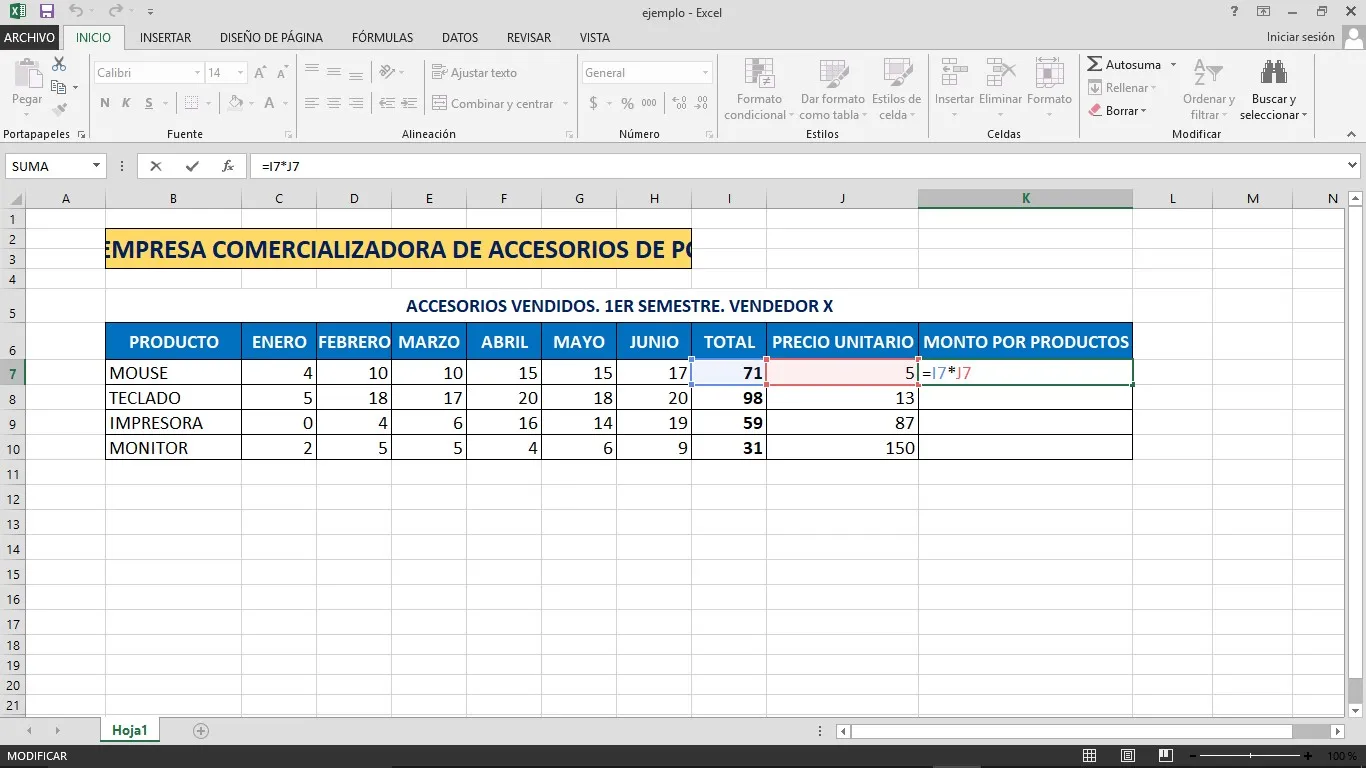Select the Hoja1 sheet tab

tap(129, 731)
